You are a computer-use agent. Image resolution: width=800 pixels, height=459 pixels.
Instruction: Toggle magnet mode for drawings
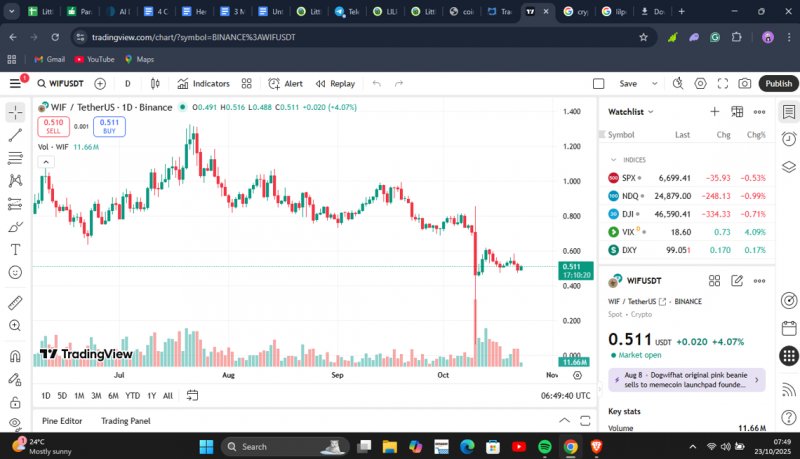[x=15, y=356]
